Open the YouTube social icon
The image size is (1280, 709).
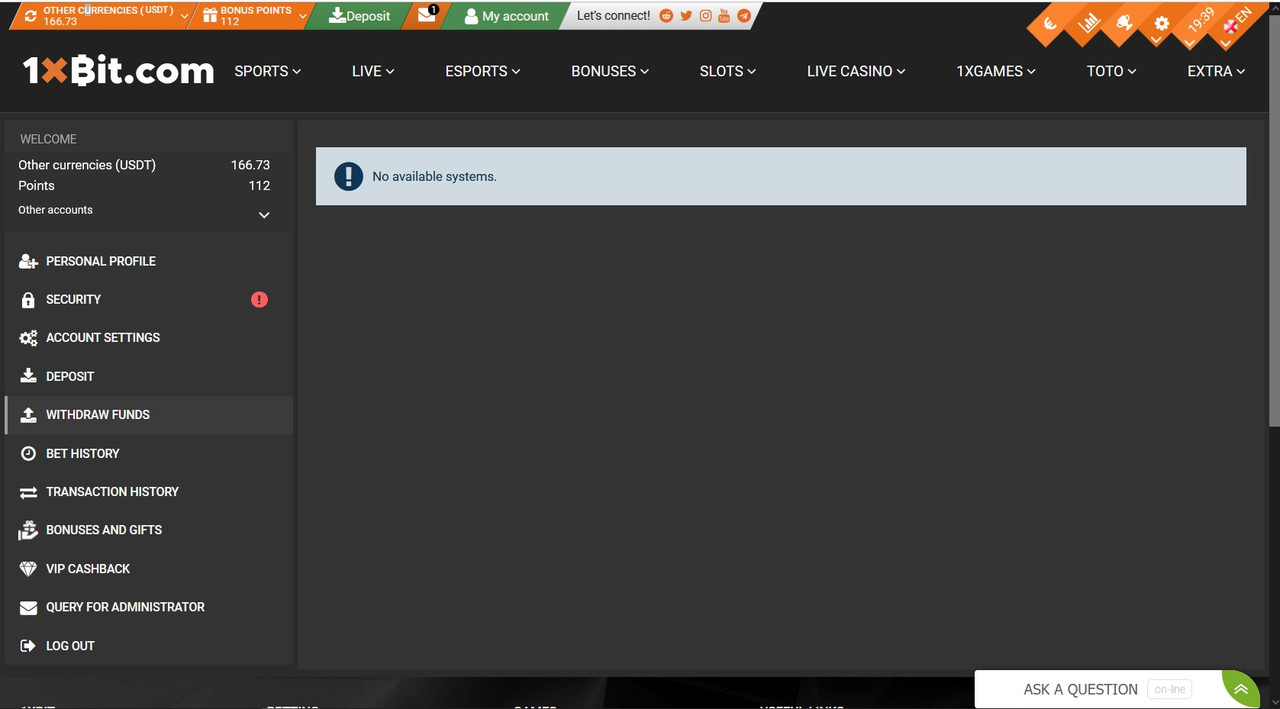pyautogui.click(x=724, y=16)
